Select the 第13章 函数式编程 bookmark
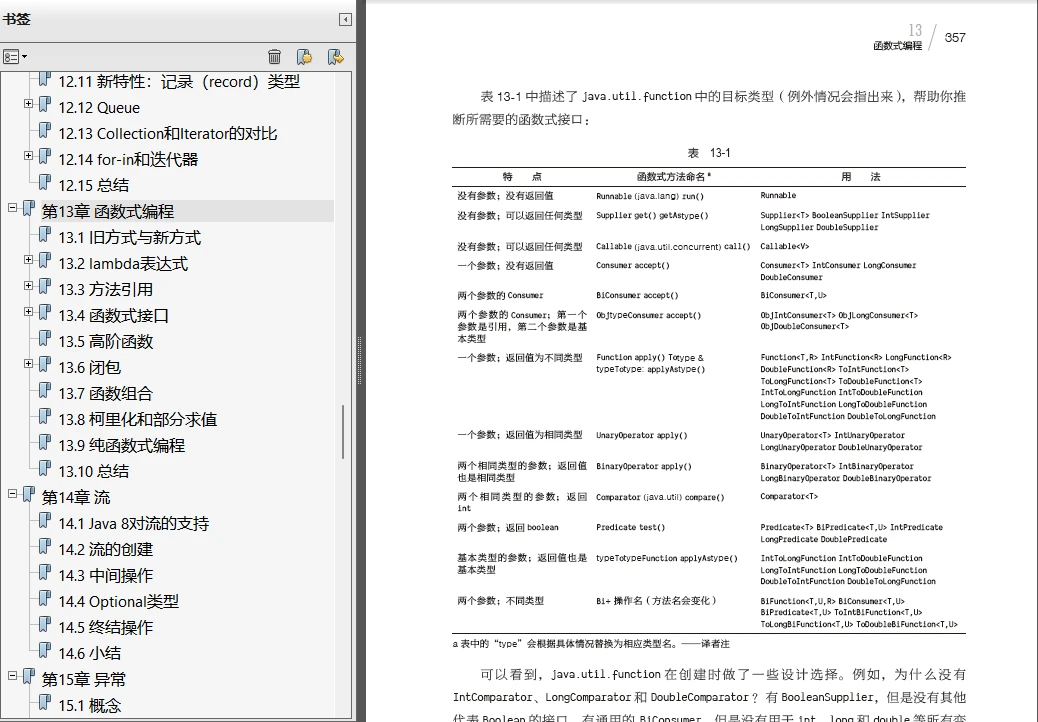 point(108,212)
